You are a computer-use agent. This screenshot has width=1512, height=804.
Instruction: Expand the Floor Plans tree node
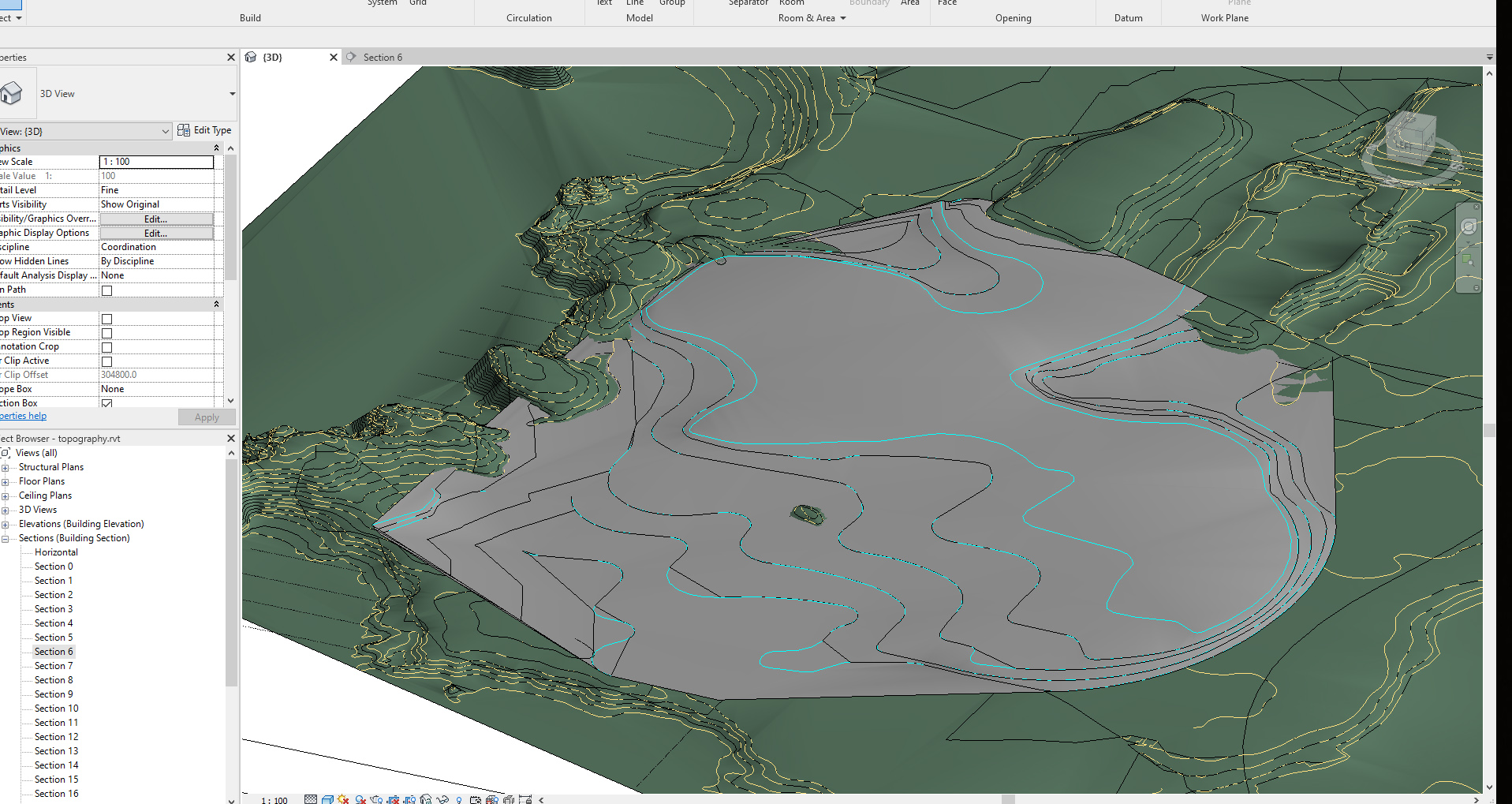click(x=7, y=481)
